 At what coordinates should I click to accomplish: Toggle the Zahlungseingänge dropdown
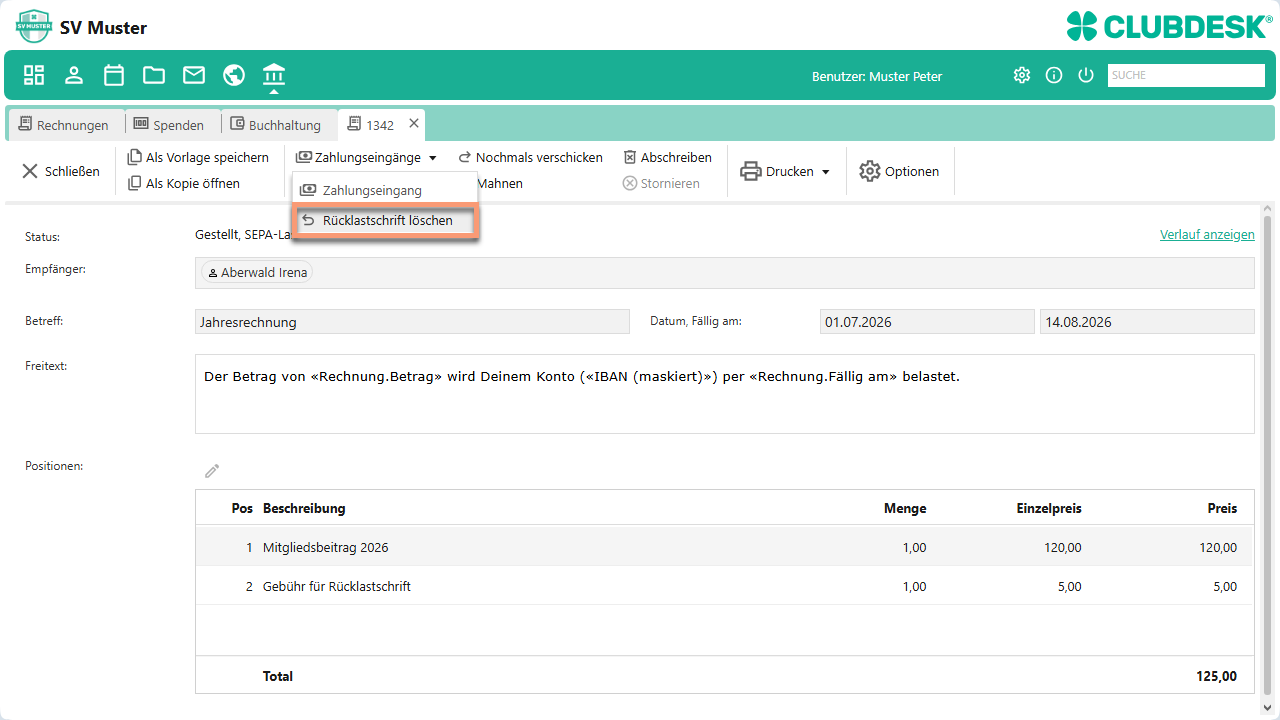point(367,157)
